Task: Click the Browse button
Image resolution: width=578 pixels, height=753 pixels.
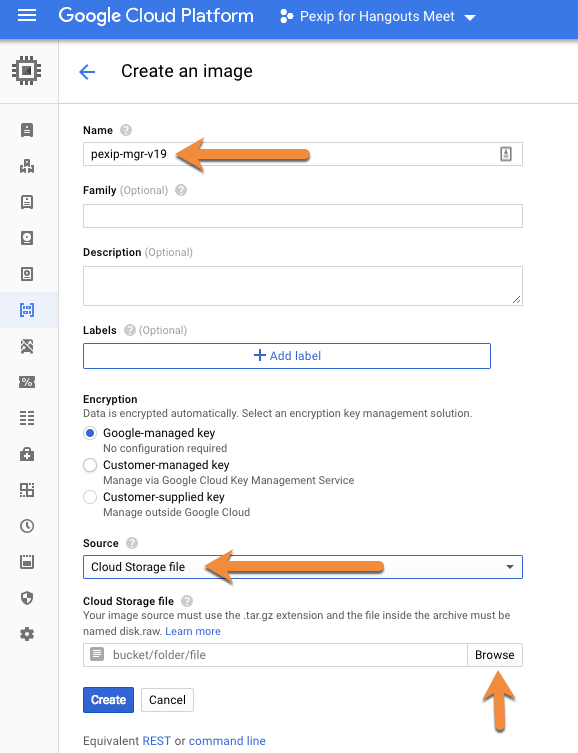Action: (x=494, y=655)
